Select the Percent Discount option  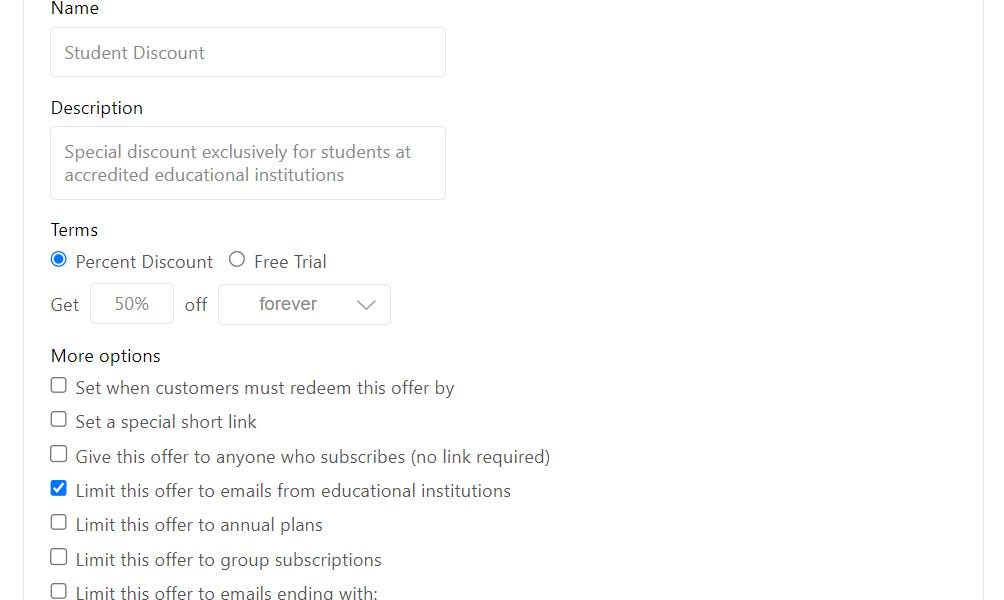tap(58, 259)
